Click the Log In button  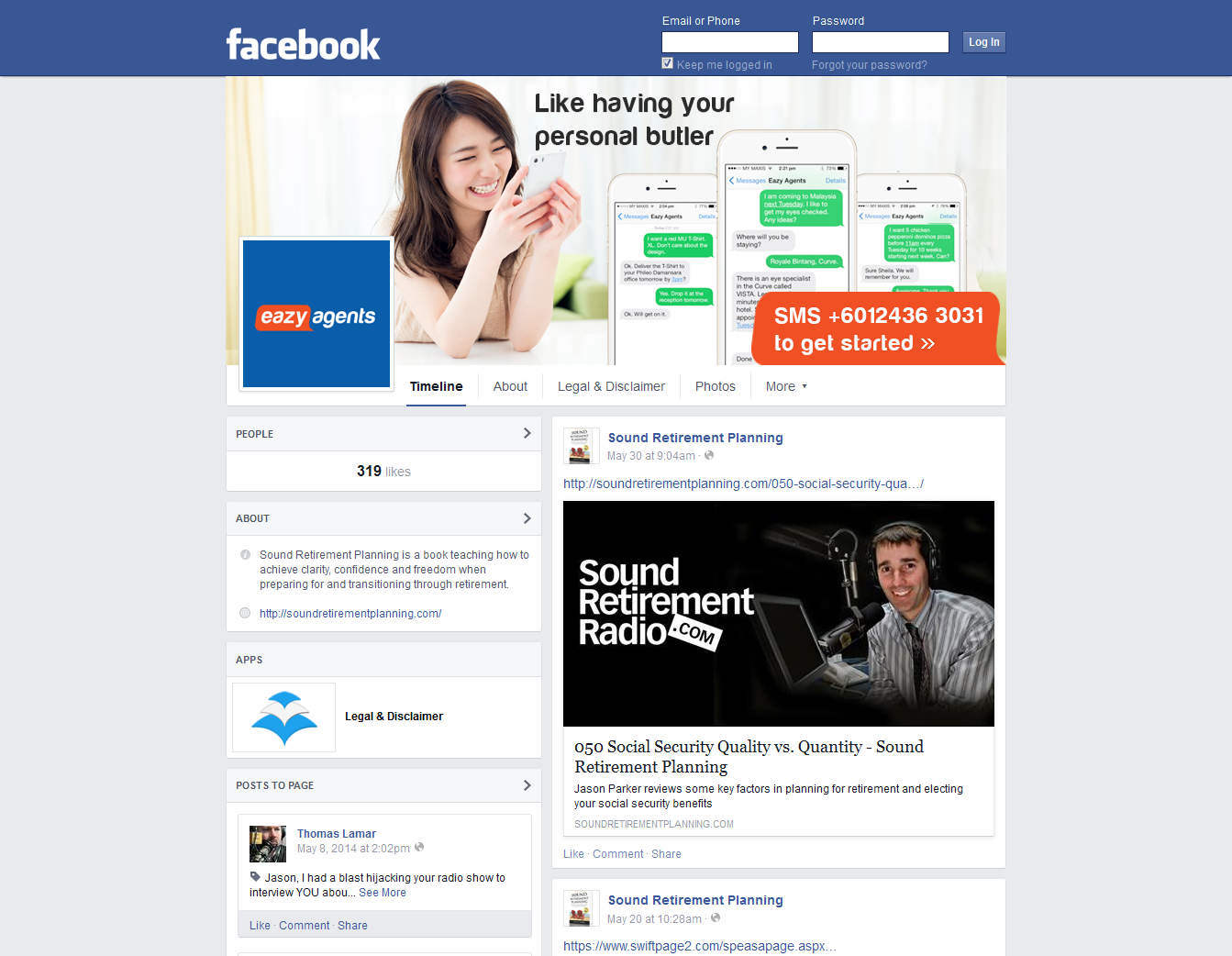[984, 42]
